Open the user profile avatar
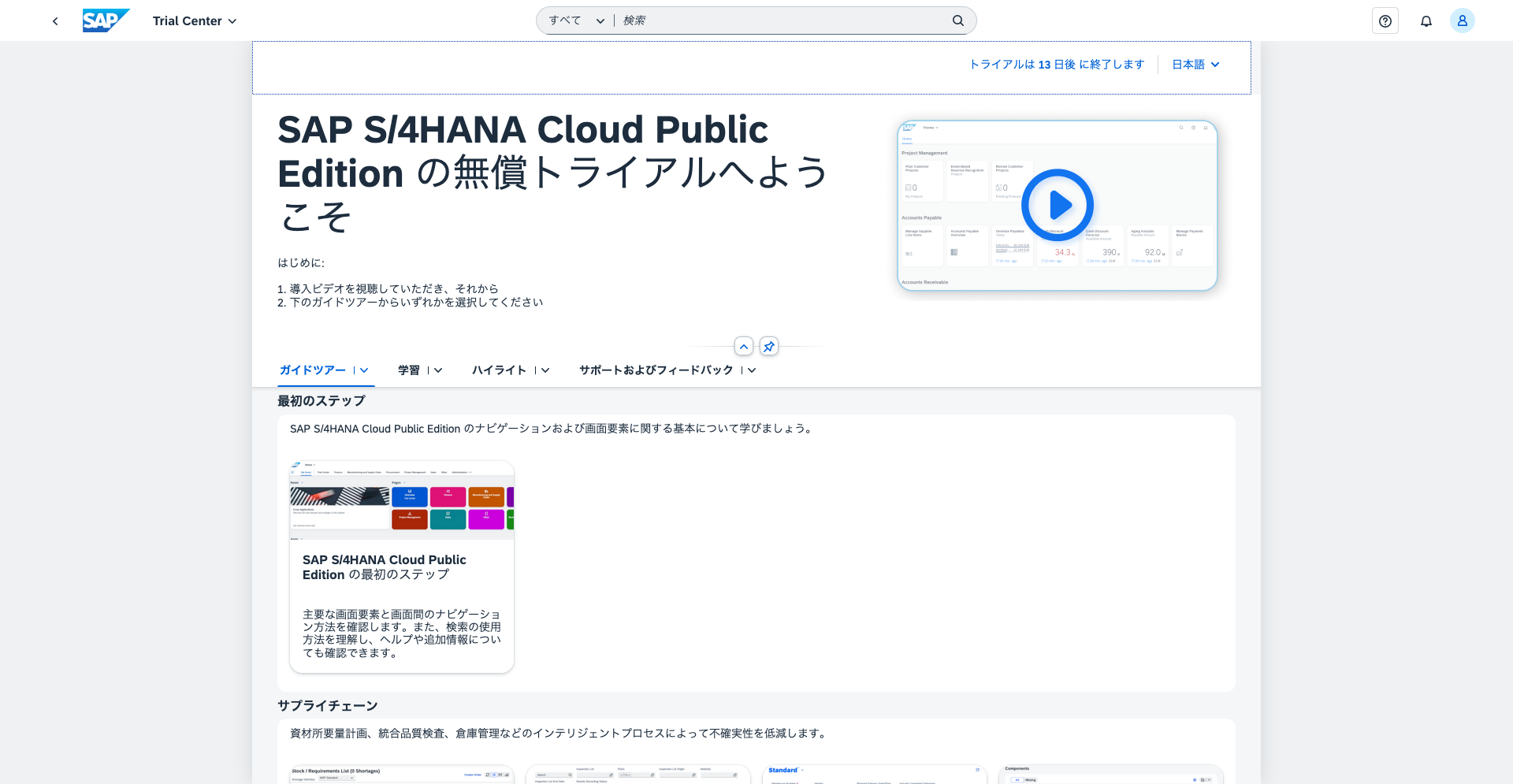The width and height of the screenshot is (1513, 784). pyautogui.click(x=1463, y=20)
